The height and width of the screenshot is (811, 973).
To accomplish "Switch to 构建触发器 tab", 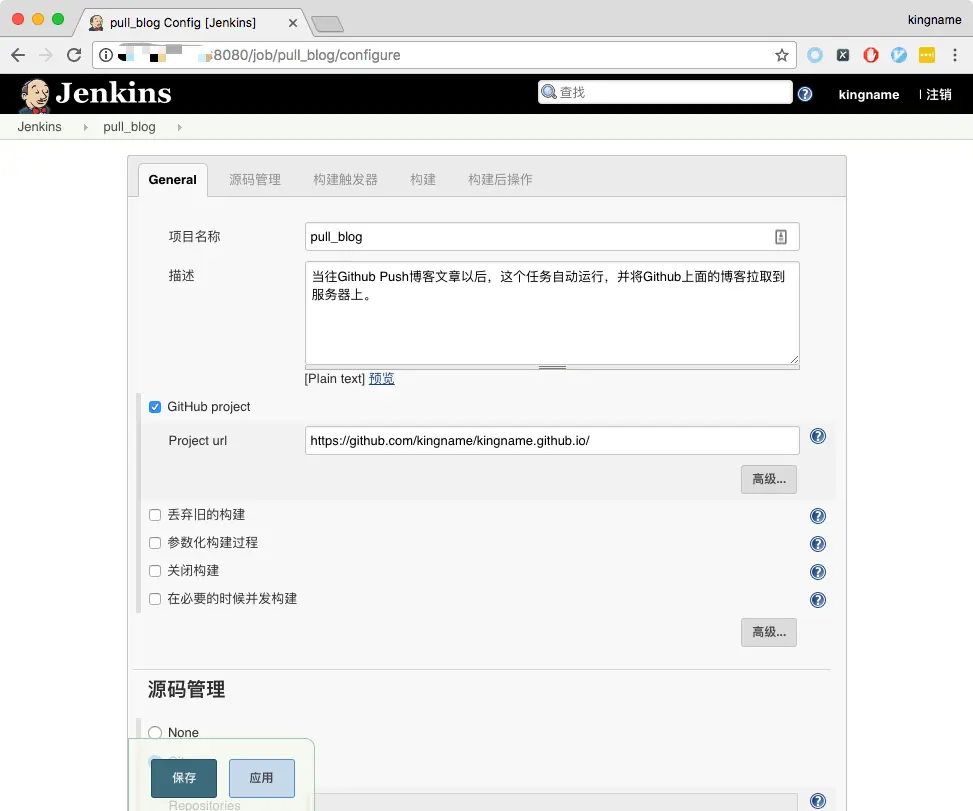I will tap(346, 180).
